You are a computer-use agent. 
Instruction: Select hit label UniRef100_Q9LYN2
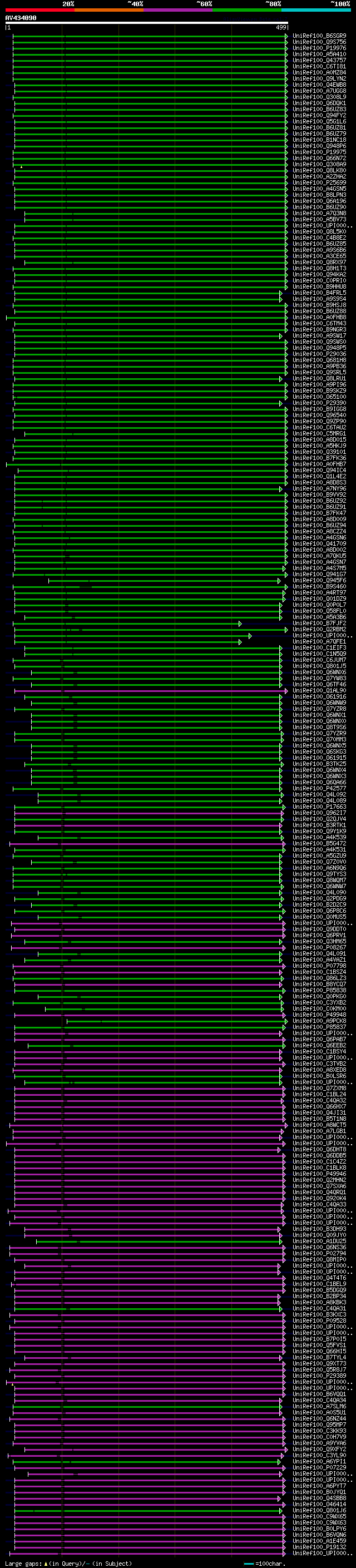point(319,78)
